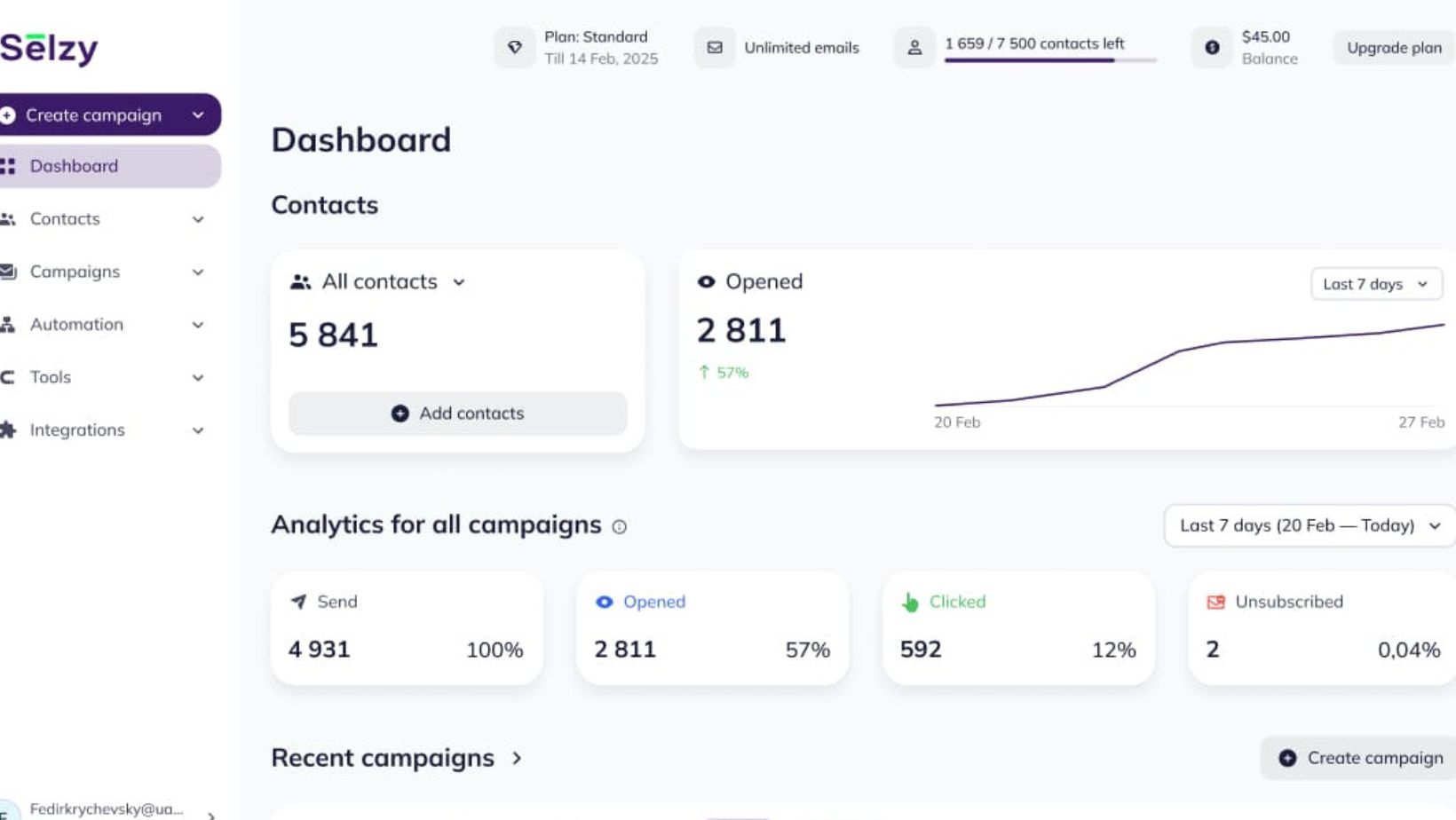Select Automation in the sidebar menu
The height and width of the screenshot is (820, 1456).
[x=76, y=324]
